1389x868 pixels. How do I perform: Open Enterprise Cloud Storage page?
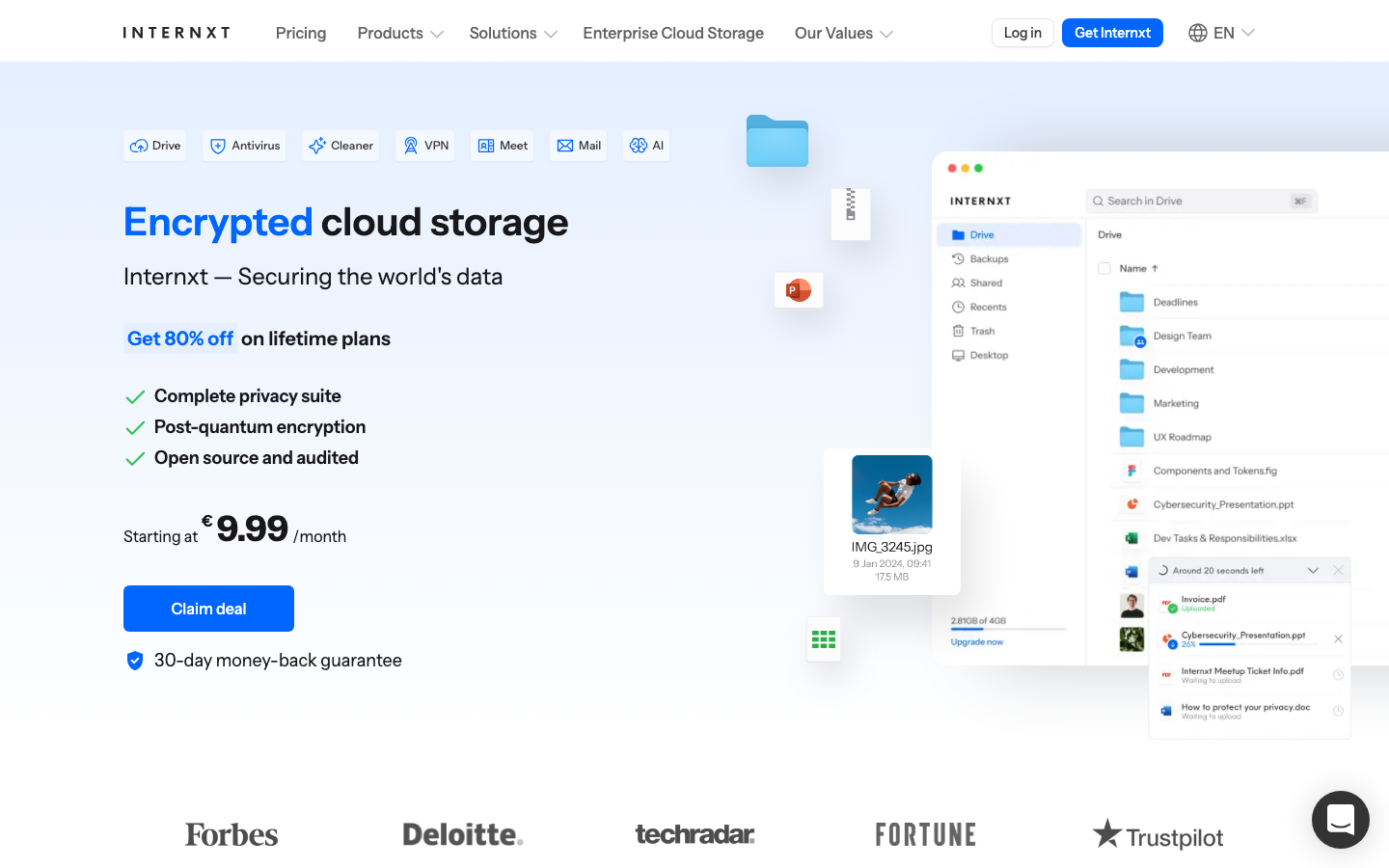click(x=673, y=33)
